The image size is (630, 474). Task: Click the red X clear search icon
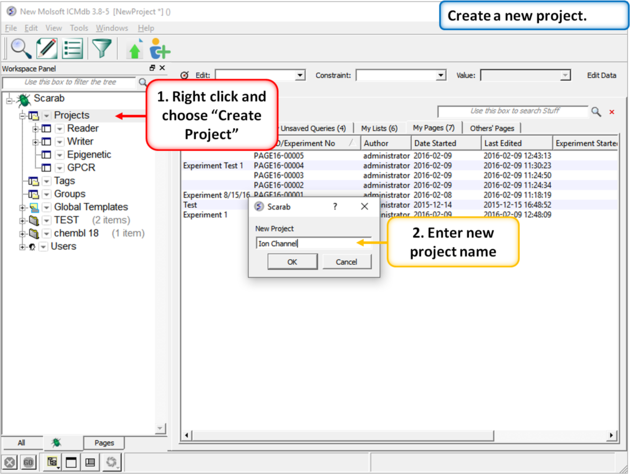612,112
